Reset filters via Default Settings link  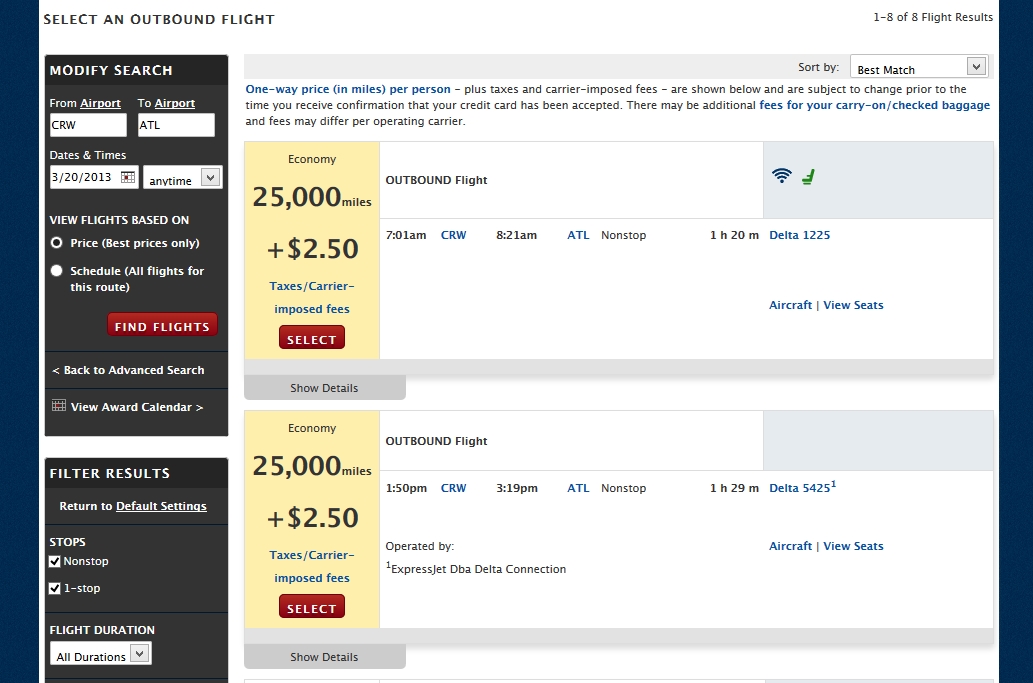point(161,506)
